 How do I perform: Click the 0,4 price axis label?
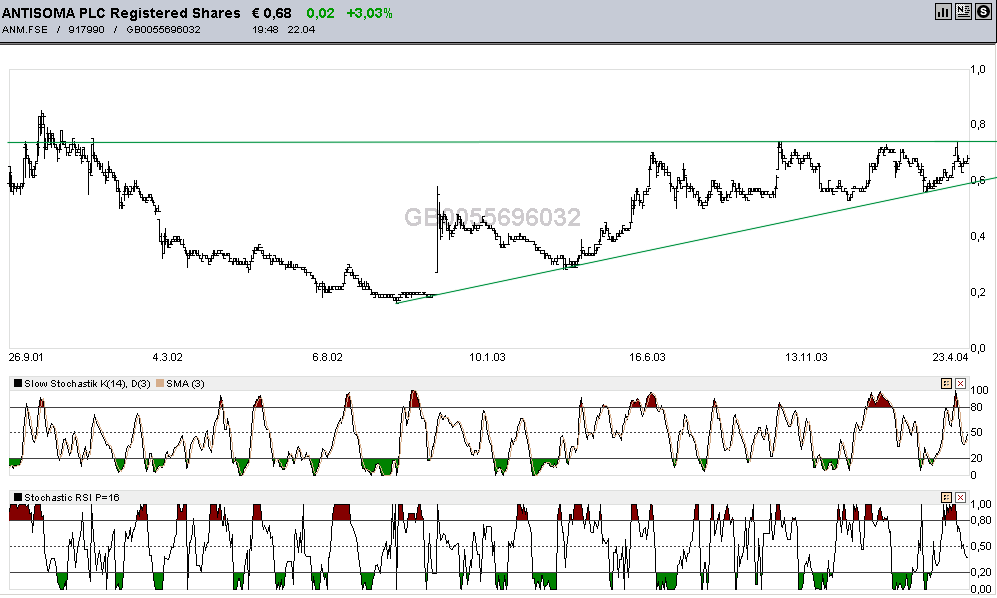[978, 236]
